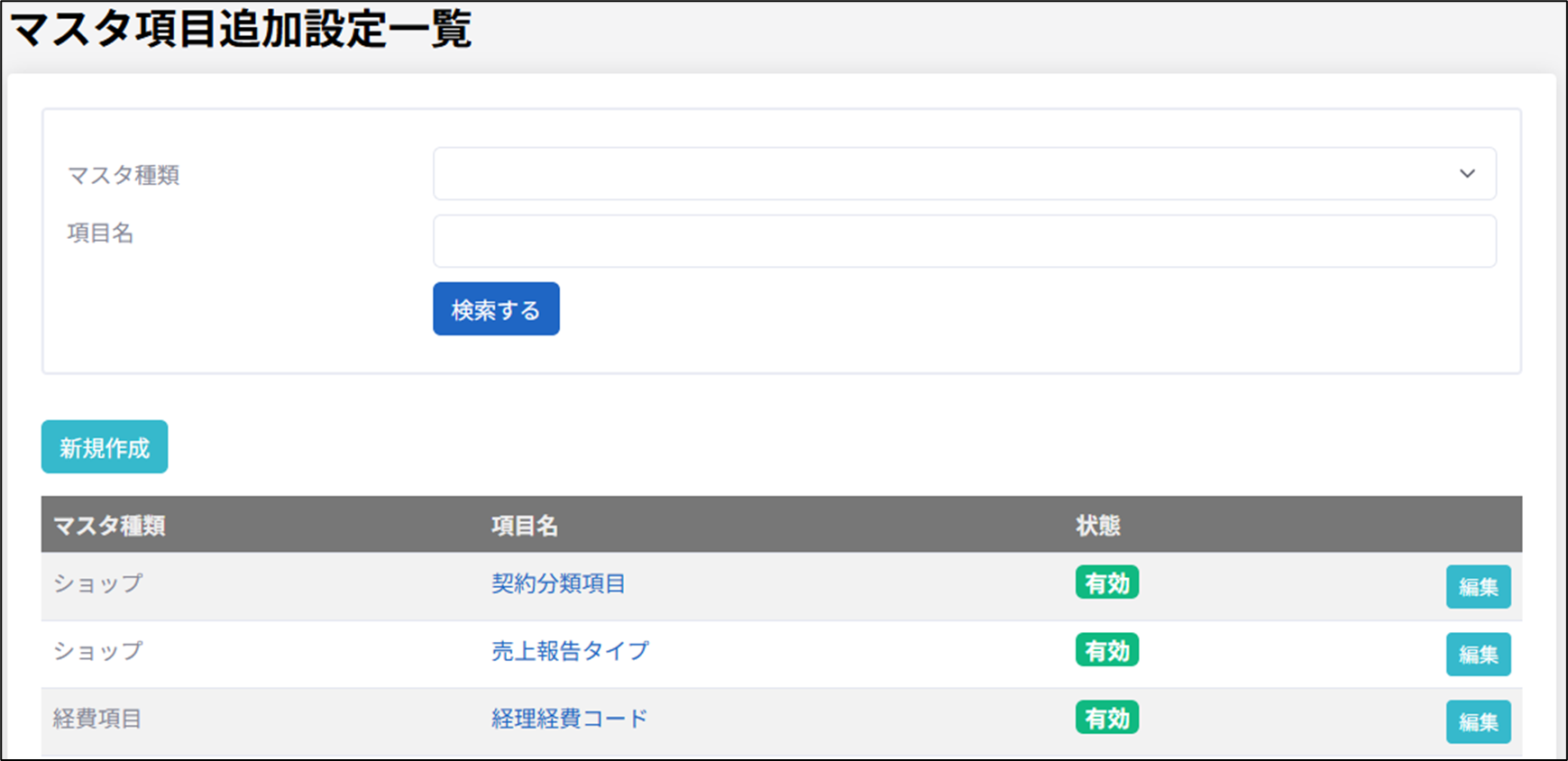1568x761 pixels.
Task: Click the 有効 badge in 売上報告タイプ row
Action: point(1106,651)
